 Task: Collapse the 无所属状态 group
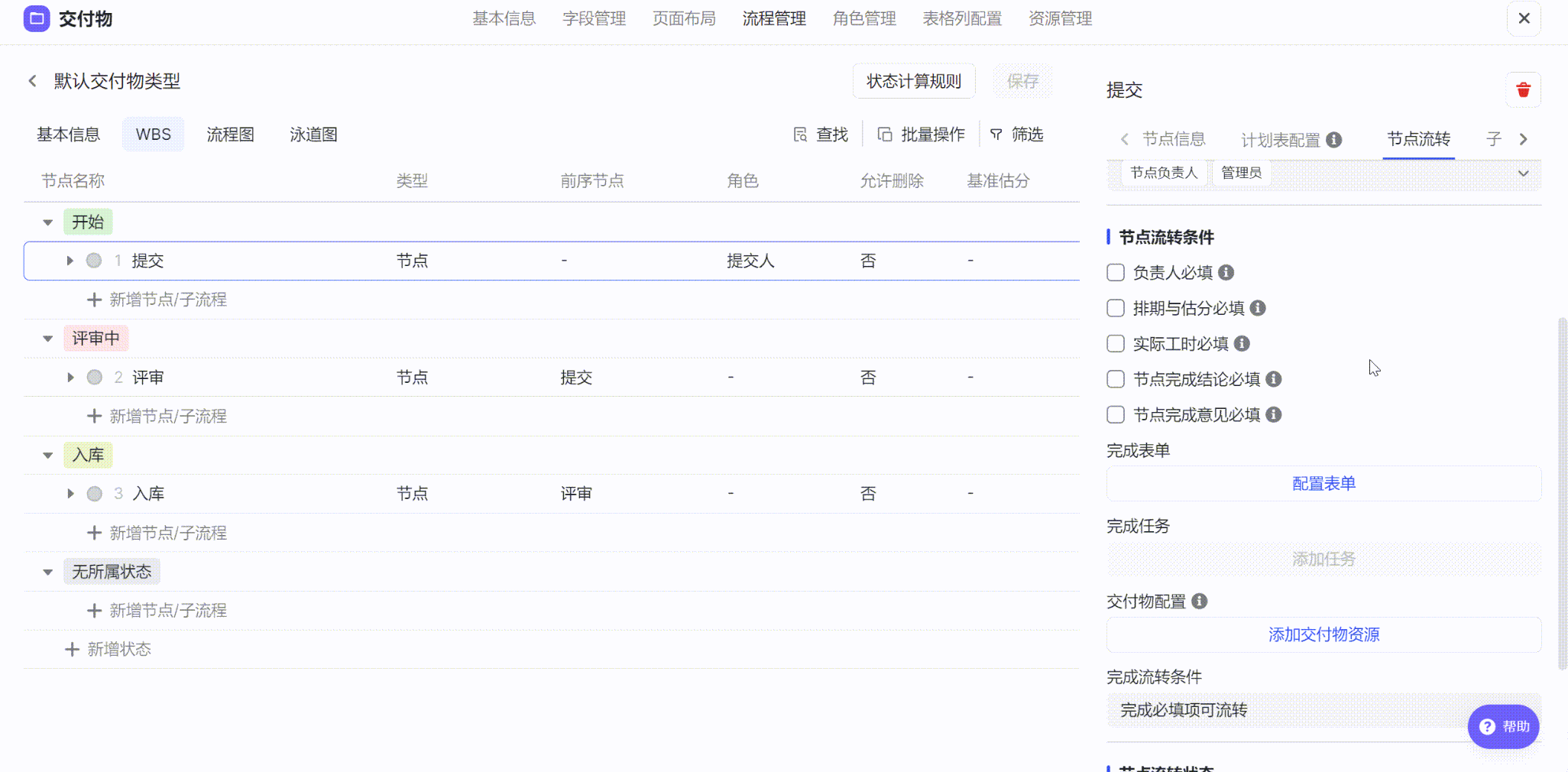click(x=47, y=572)
